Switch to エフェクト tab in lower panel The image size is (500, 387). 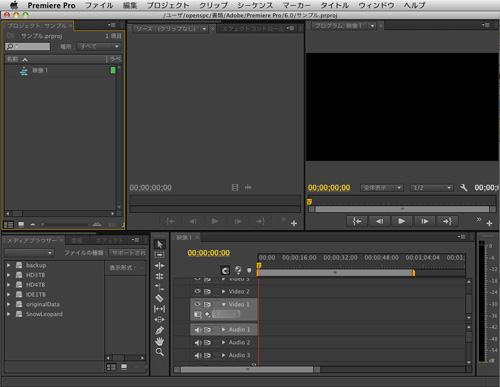[x=109, y=240]
